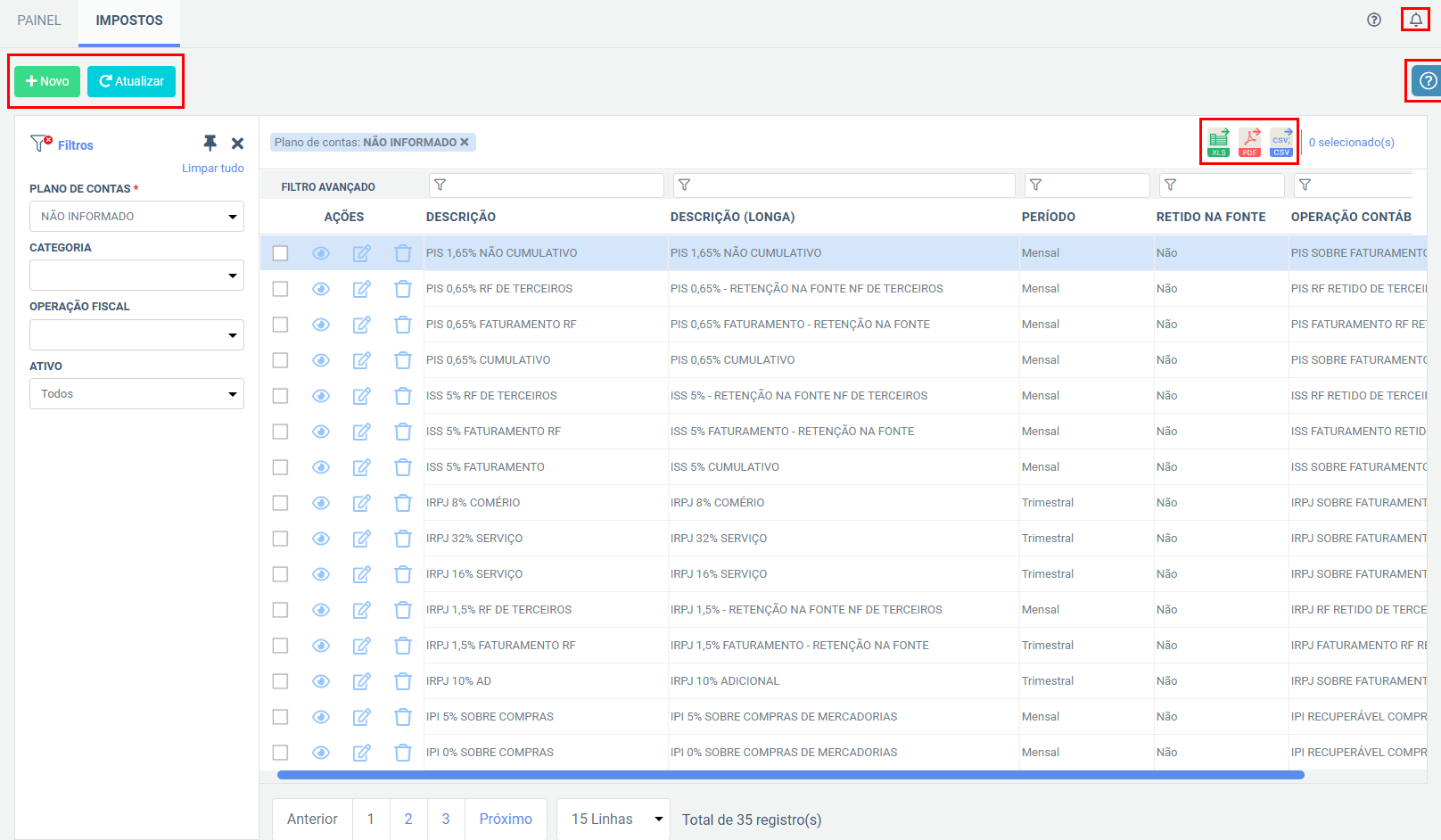
Task: Go to page 1
Action: click(371, 819)
